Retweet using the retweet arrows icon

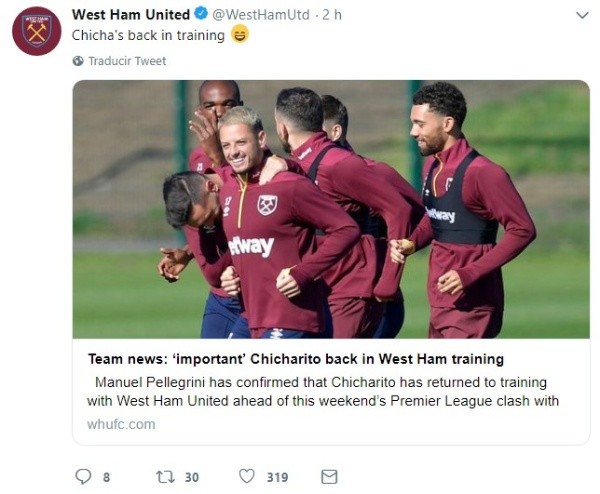point(164,477)
